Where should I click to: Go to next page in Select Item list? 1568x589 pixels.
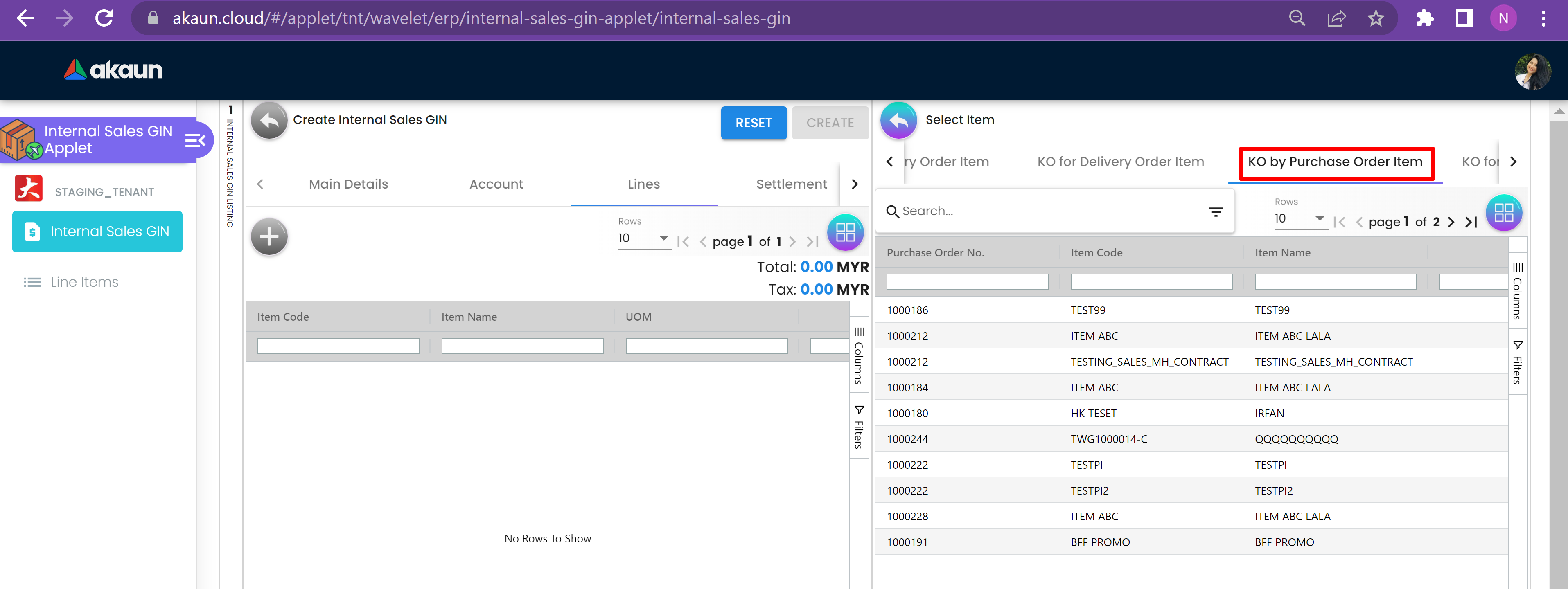click(1451, 222)
